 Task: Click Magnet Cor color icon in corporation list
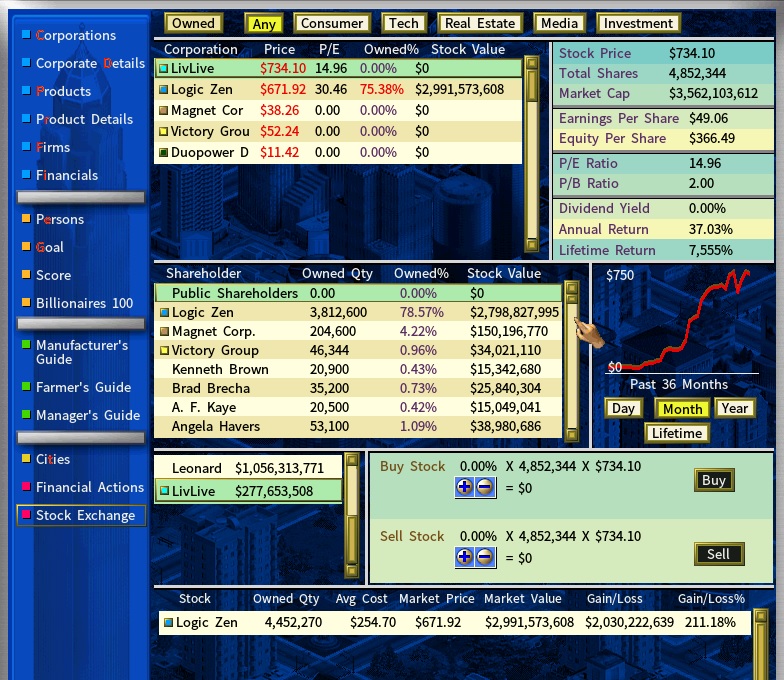point(164,110)
